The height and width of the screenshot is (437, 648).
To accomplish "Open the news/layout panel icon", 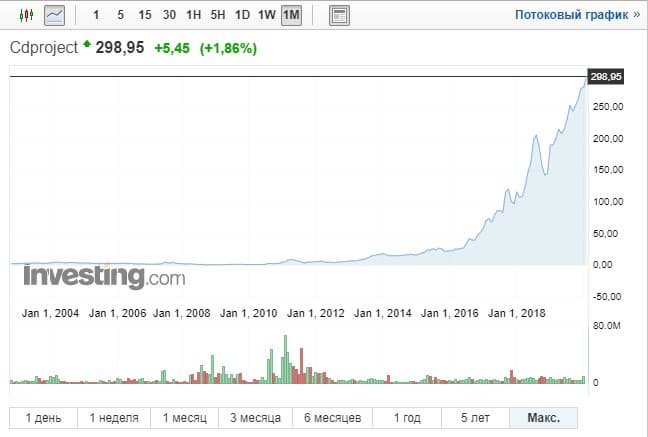I will tap(339, 16).
